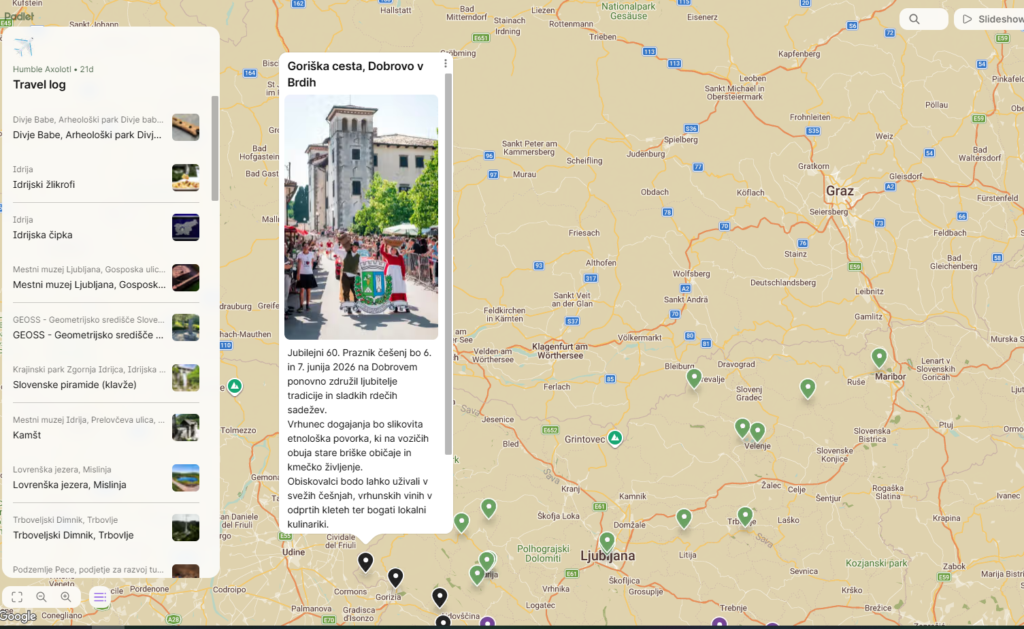Select the green pin on Maribor
This screenshot has width=1024, height=629.
click(879, 357)
